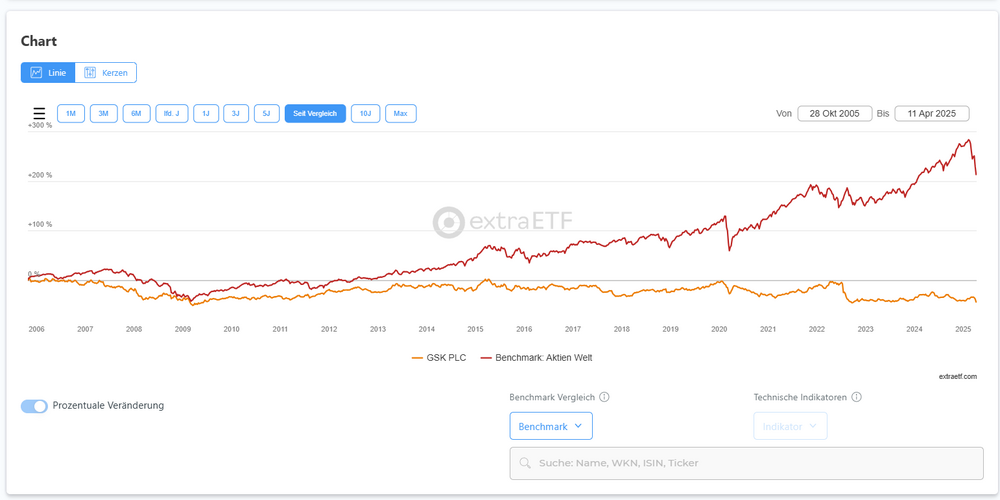Select the 10J time range
Viewport: 1000px width, 500px height.
click(365, 114)
